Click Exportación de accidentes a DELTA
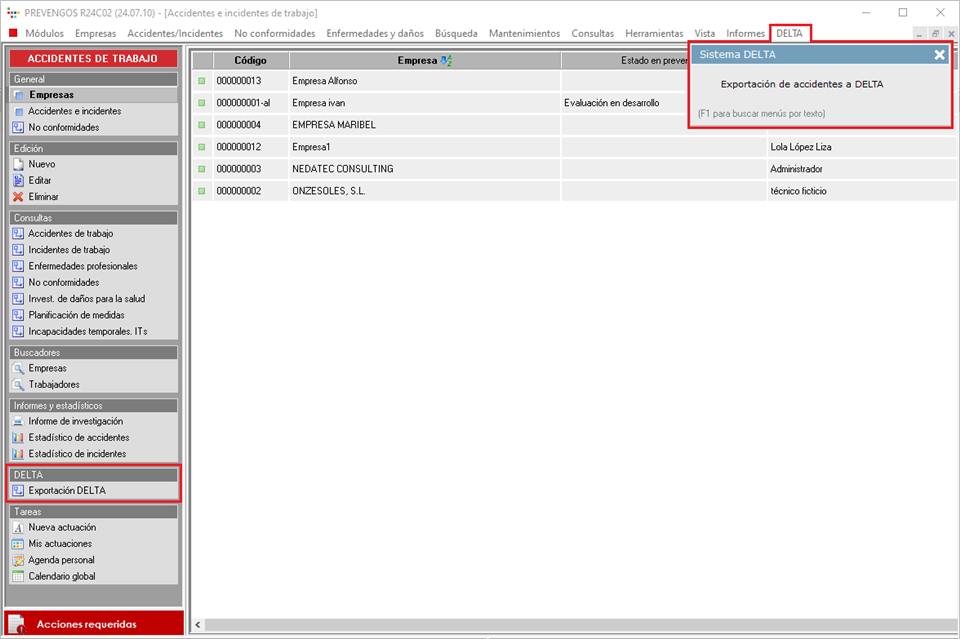 [801, 85]
